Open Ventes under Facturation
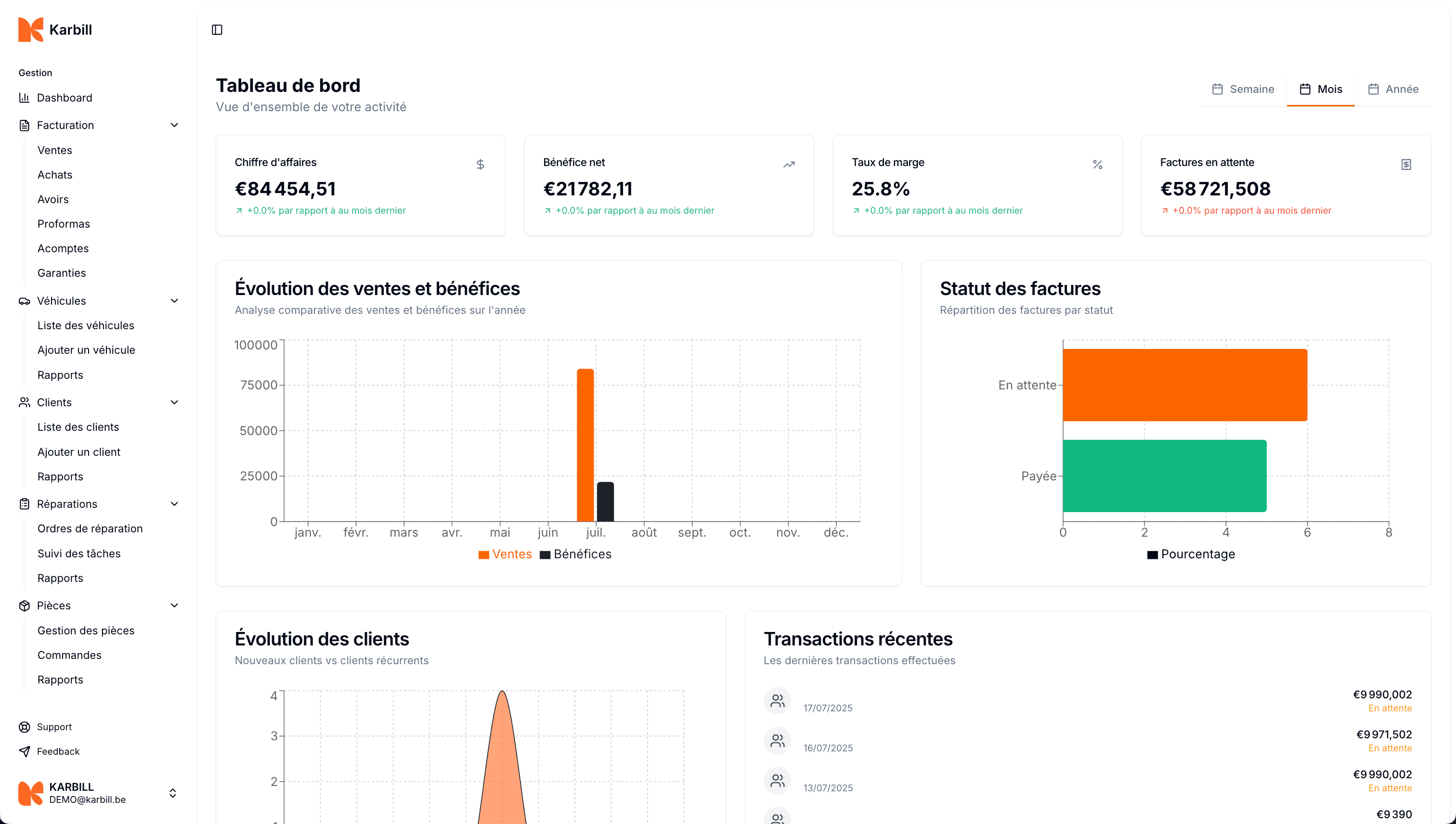The height and width of the screenshot is (824, 1456). pos(55,150)
